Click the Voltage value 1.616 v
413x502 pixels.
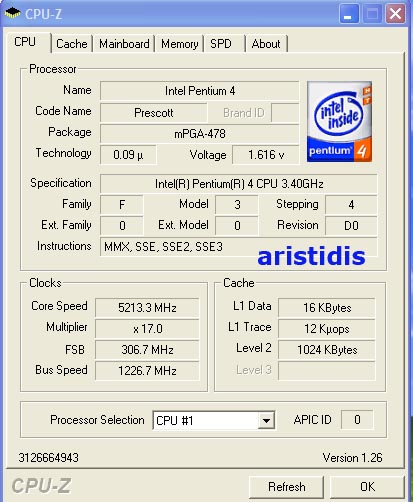[266, 155]
